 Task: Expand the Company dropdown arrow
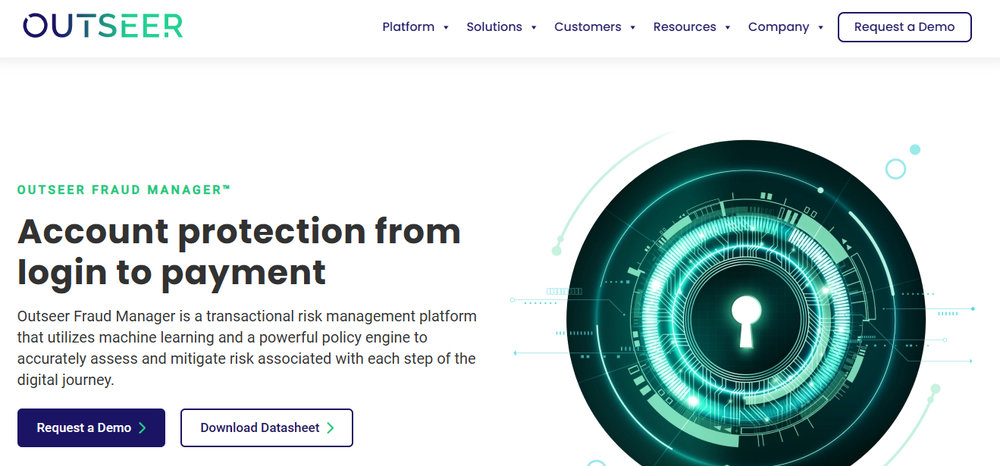[x=821, y=27]
